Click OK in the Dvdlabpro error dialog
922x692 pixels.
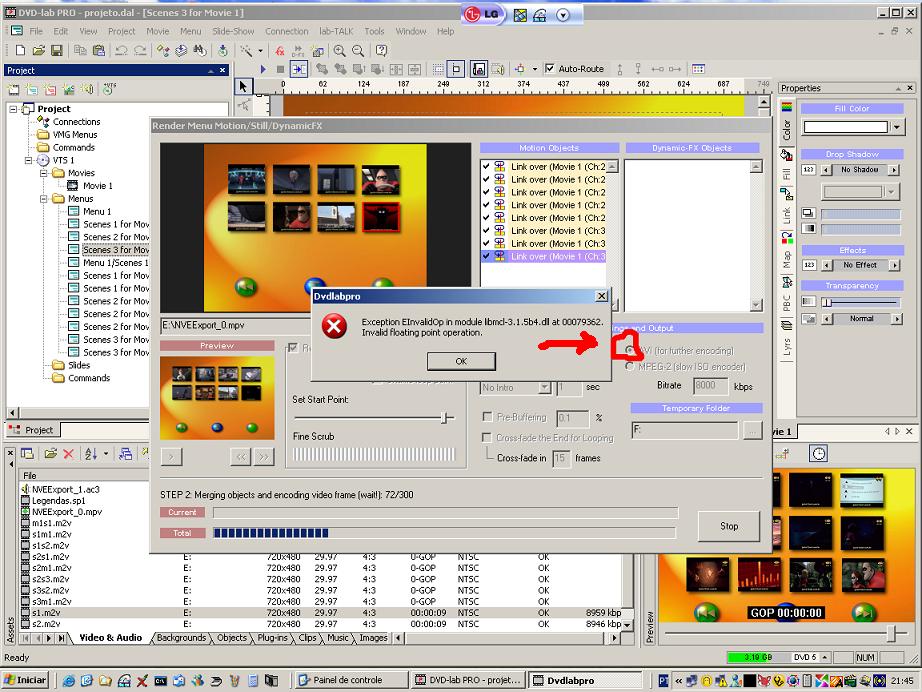pyautogui.click(x=461, y=361)
